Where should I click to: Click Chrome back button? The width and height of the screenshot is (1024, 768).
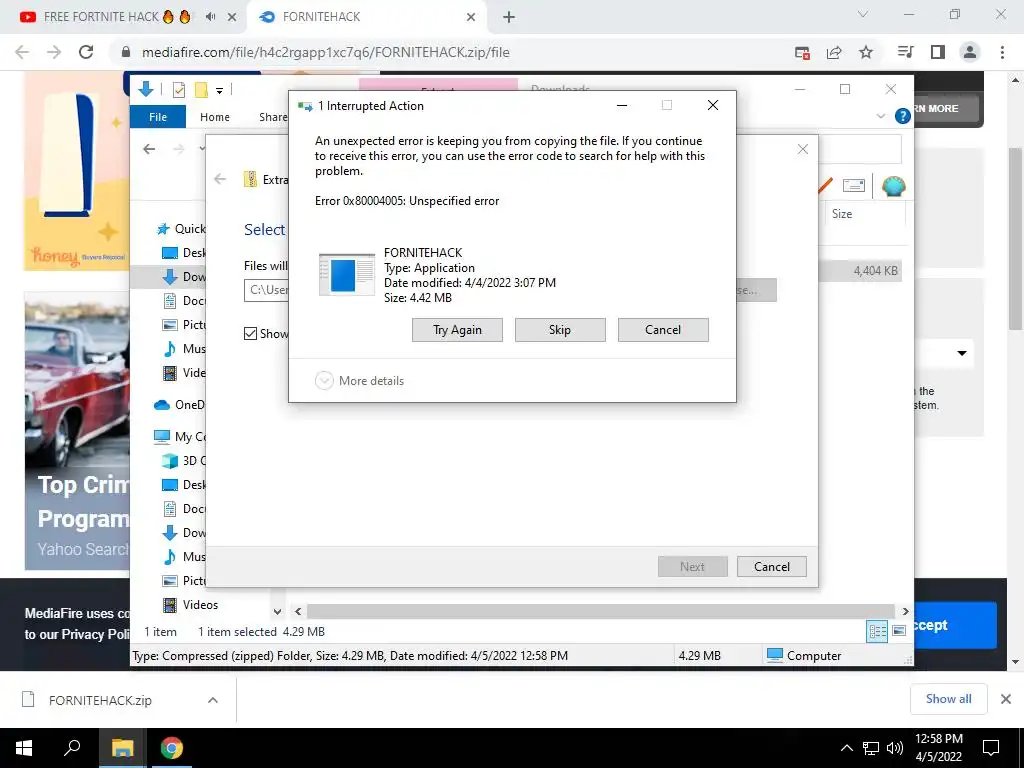pyautogui.click(x=22, y=52)
